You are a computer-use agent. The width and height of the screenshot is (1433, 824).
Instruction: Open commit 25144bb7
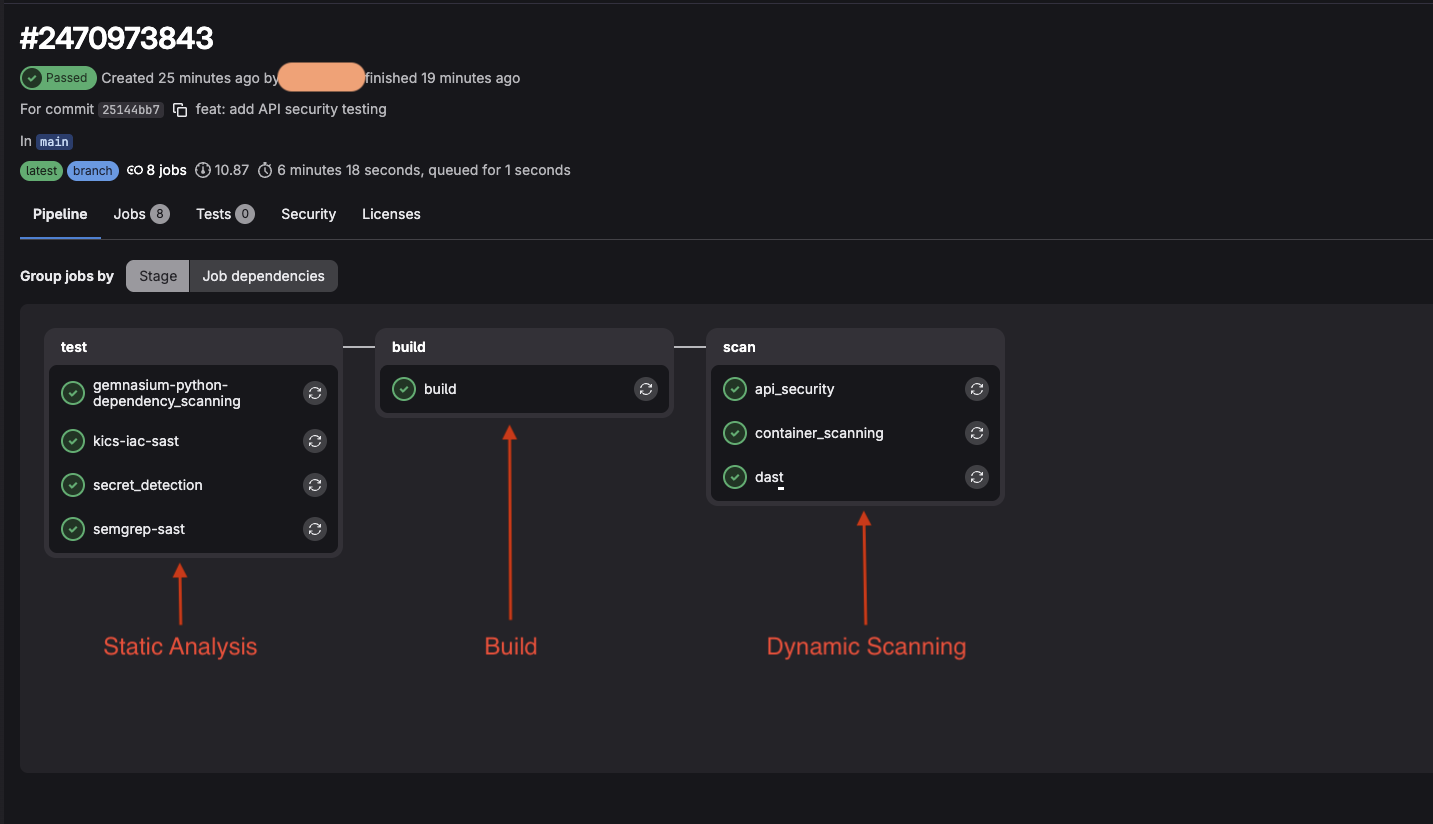pyautogui.click(x=131, y=109)
